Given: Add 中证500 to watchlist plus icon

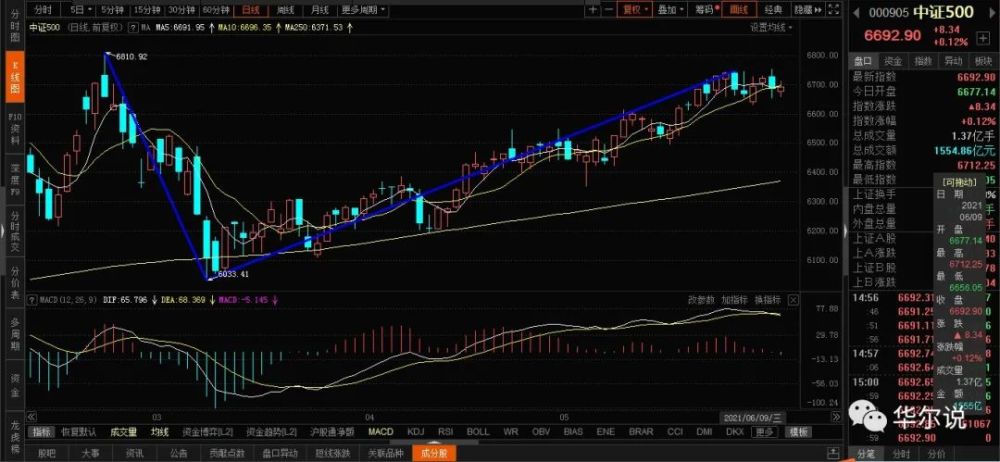Looking at the screenshot, I should (x=982, y=38).
